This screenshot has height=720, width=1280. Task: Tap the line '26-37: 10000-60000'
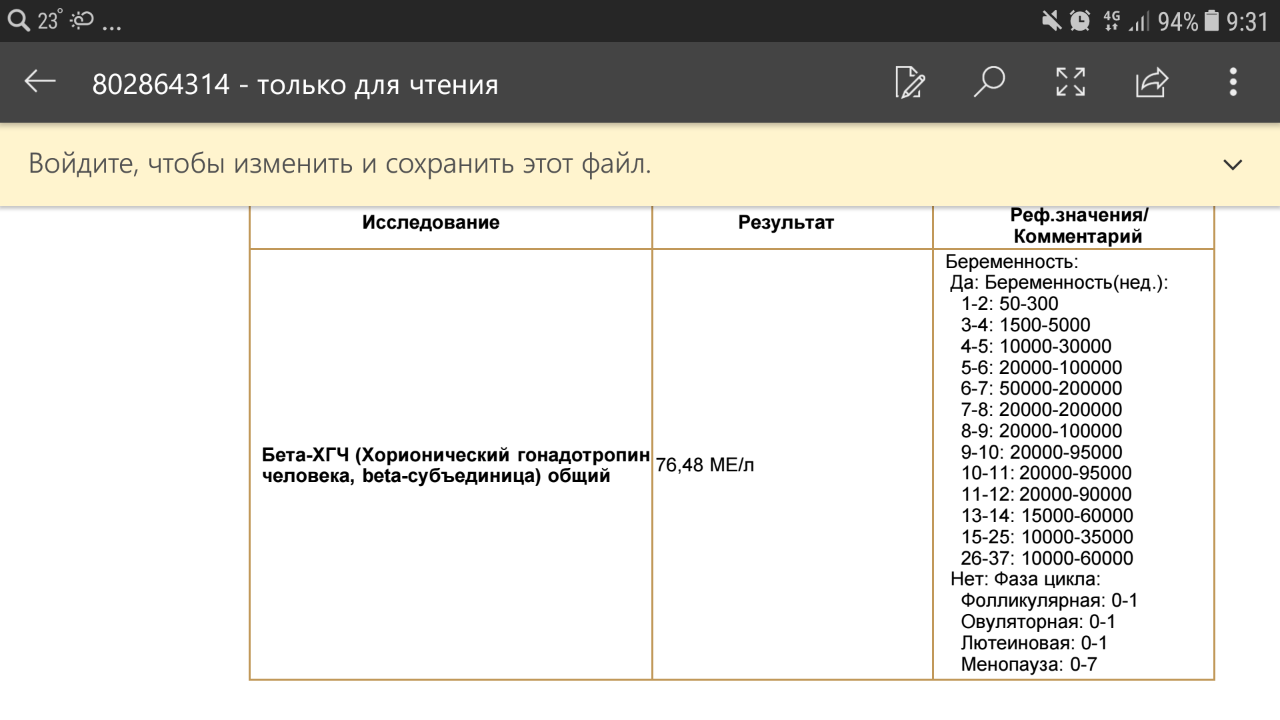click(x=1047, y=558)
